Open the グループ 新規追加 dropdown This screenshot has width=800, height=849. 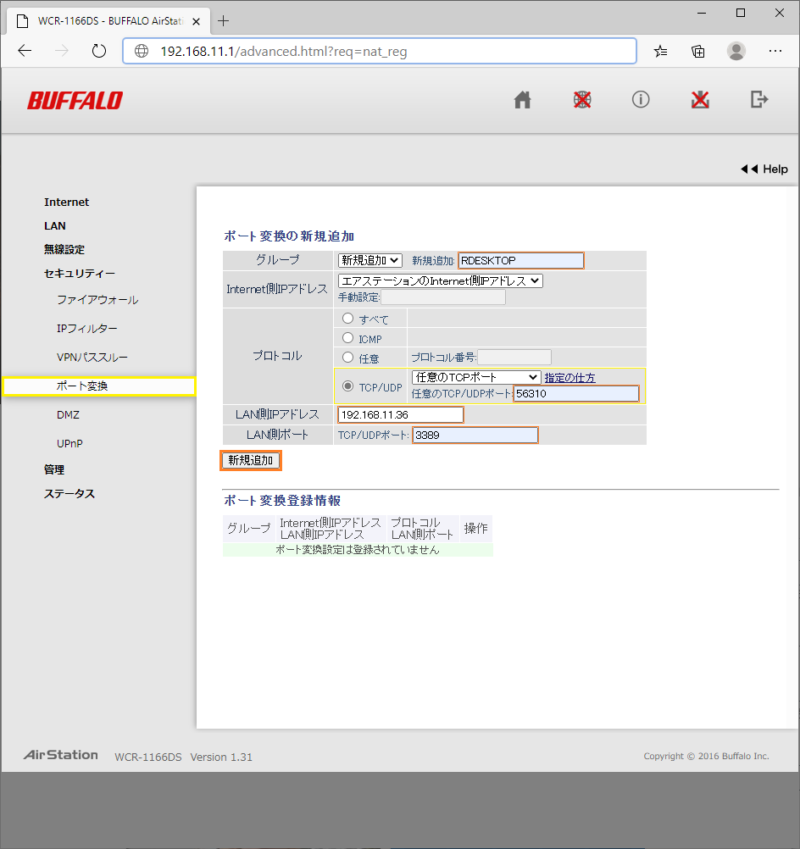(370, 260)
